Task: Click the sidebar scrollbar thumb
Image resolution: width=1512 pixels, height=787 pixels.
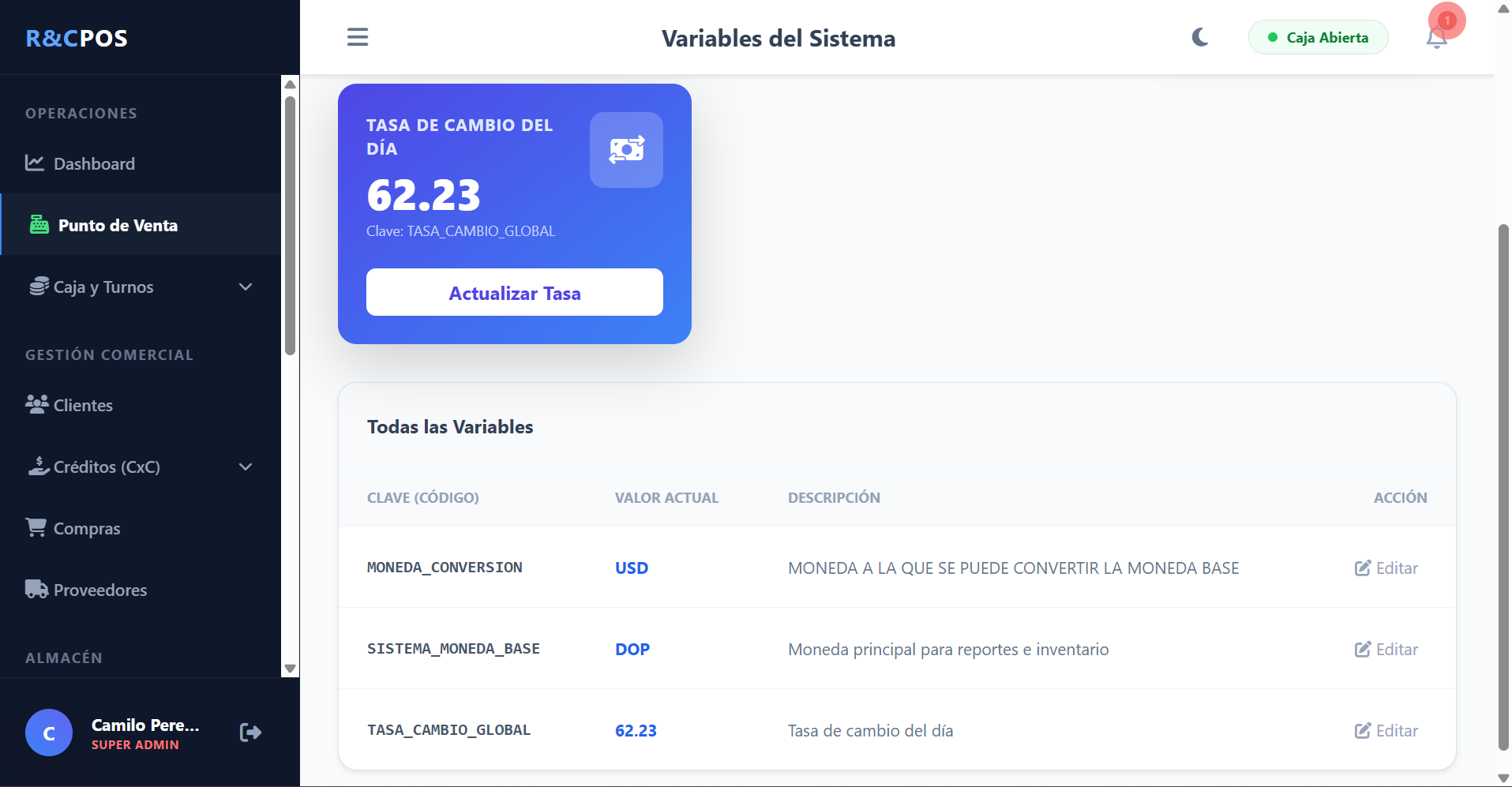Action: (290, 226)
